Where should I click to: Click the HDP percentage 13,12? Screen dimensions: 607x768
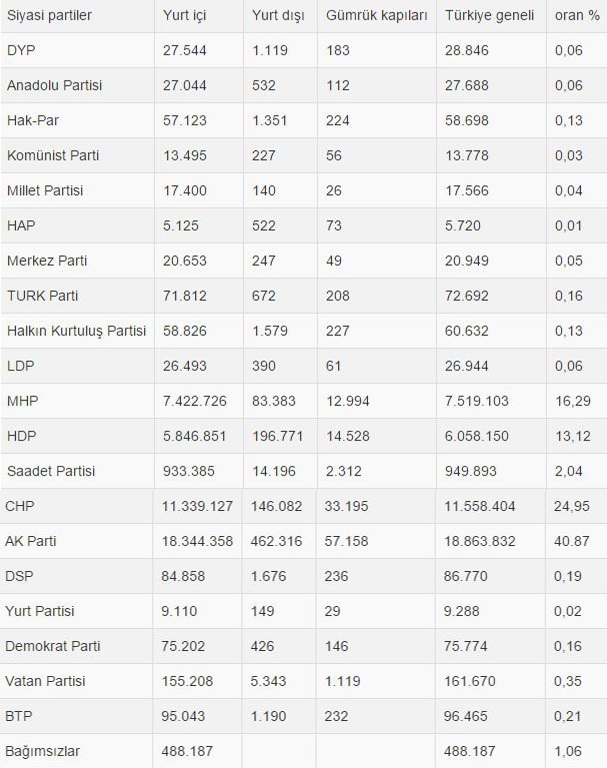coord(572,436)
